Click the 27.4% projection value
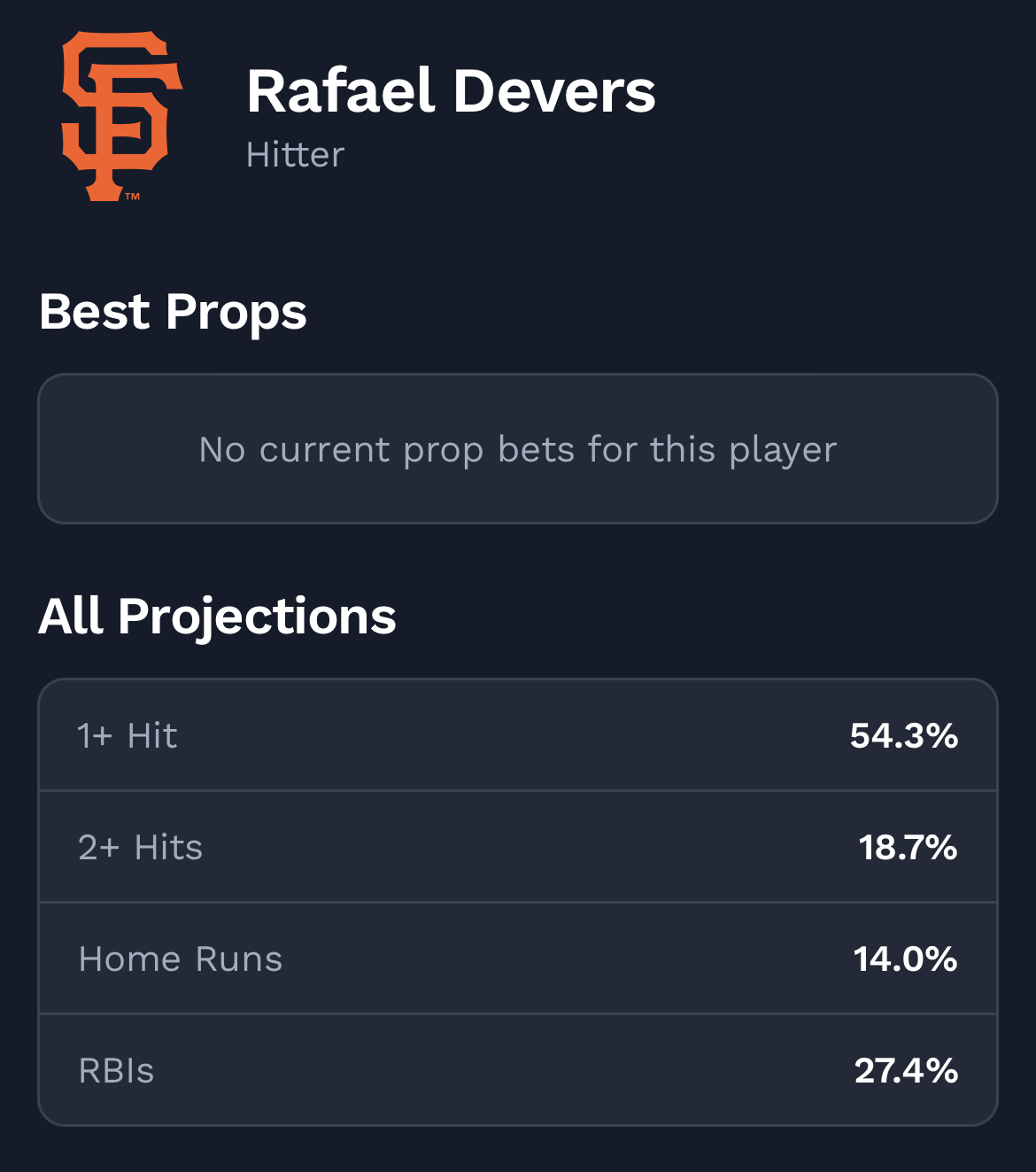The height and width of the screenshot is (1172, 1036). coord(906,1071)
